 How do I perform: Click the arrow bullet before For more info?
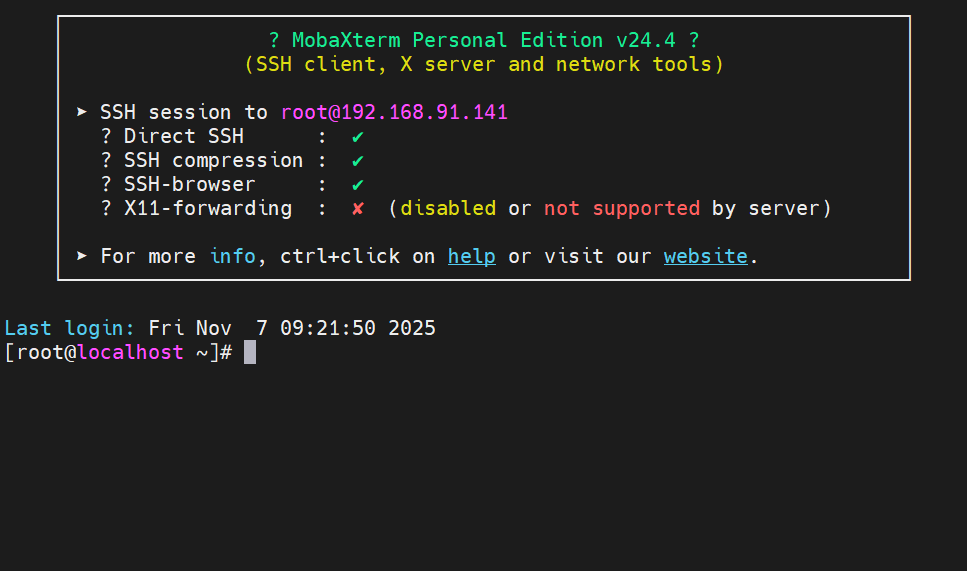(82, 256)
